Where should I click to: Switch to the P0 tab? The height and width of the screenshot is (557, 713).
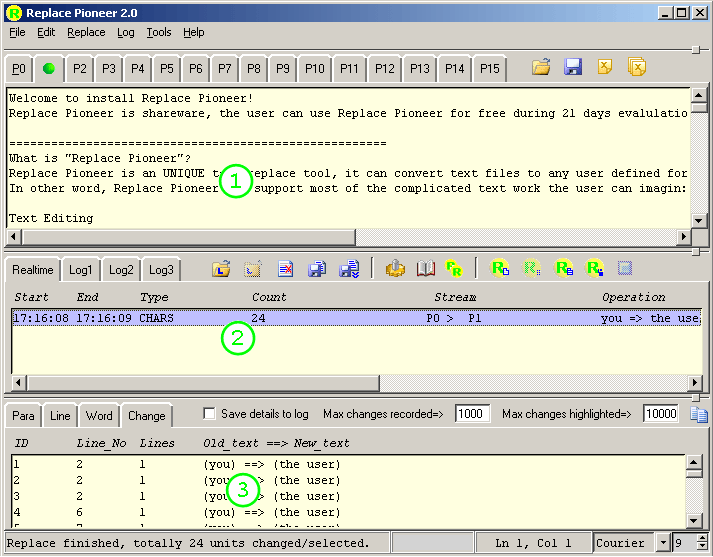tap(19, 69)
